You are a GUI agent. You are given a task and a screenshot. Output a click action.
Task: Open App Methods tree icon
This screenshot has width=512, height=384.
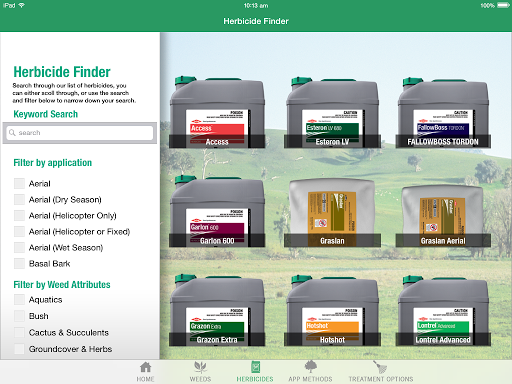tap(310, 367)
